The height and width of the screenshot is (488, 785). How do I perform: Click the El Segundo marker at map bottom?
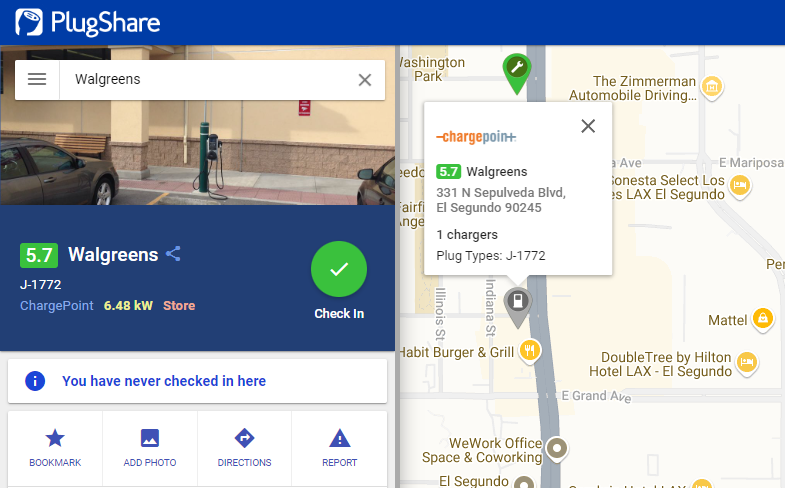[525, 482]
